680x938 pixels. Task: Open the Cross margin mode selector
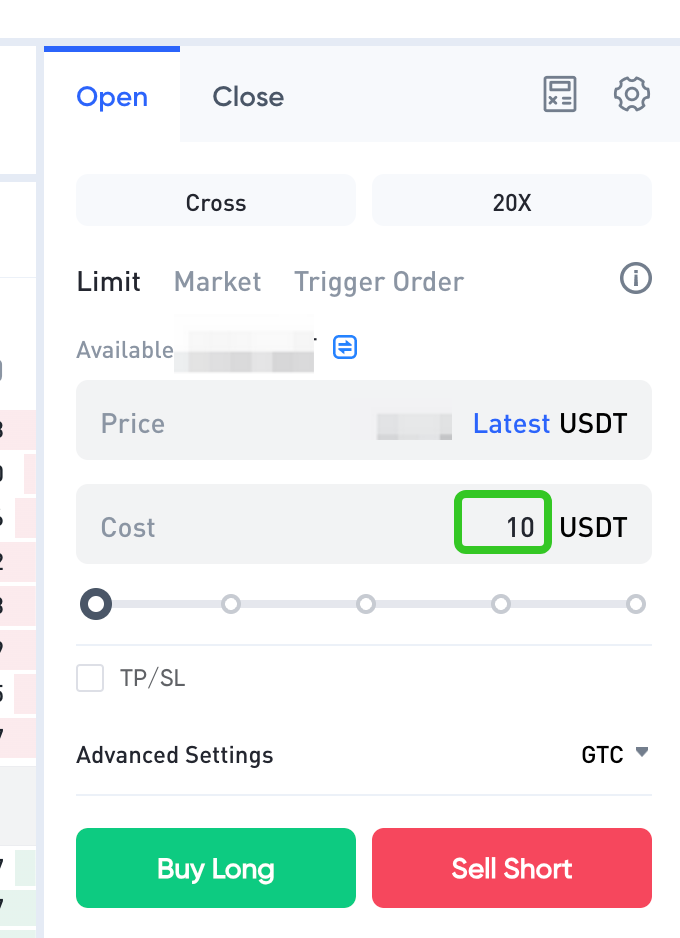216,202
